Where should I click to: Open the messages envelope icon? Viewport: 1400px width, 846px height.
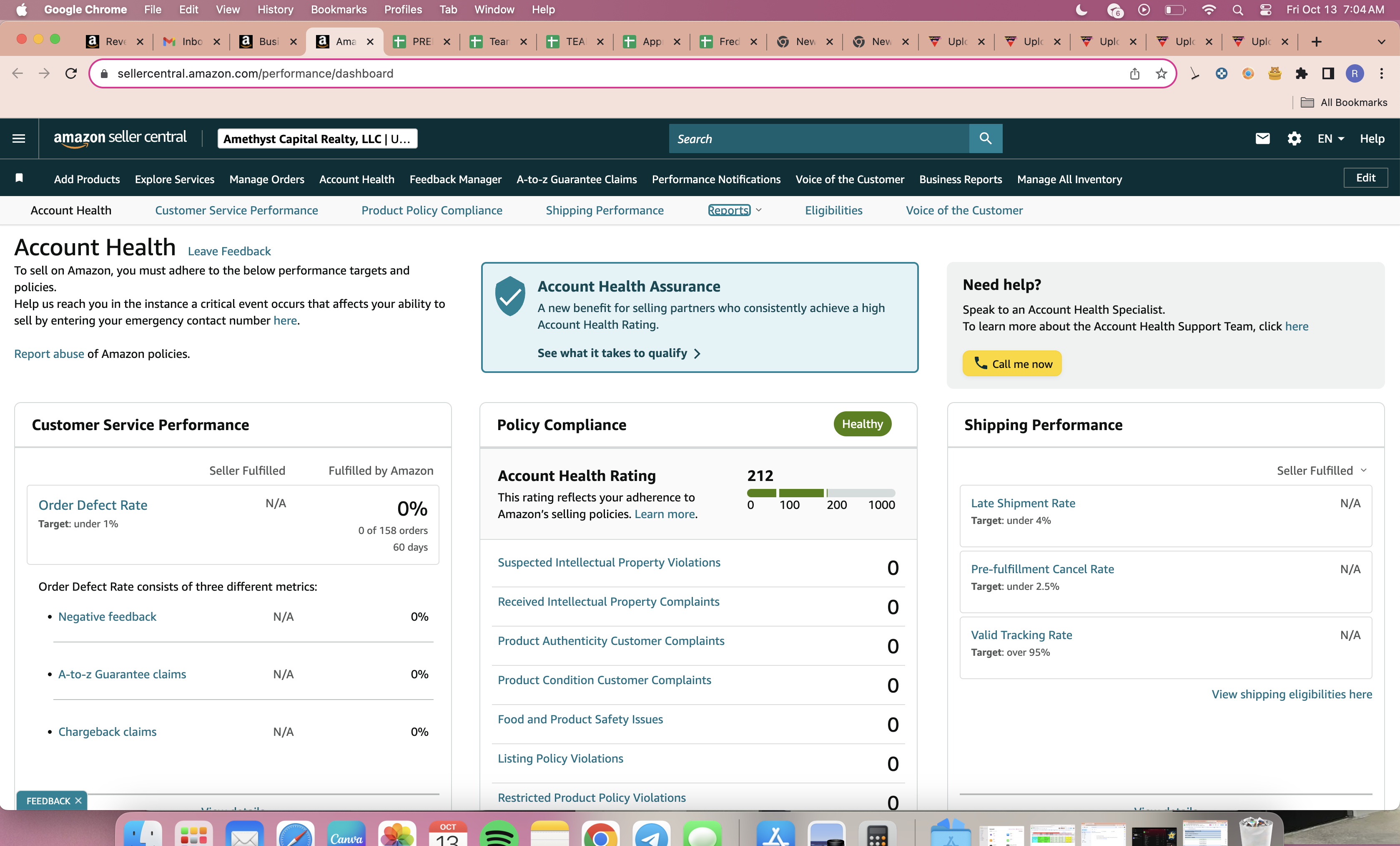[x=1262, y=138]
